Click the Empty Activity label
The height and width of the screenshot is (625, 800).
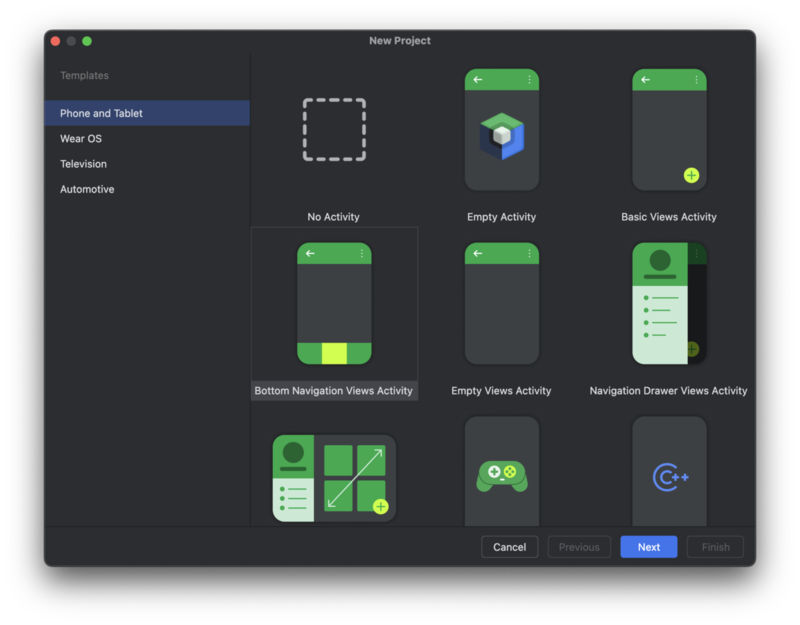click(x=502, y=217)
